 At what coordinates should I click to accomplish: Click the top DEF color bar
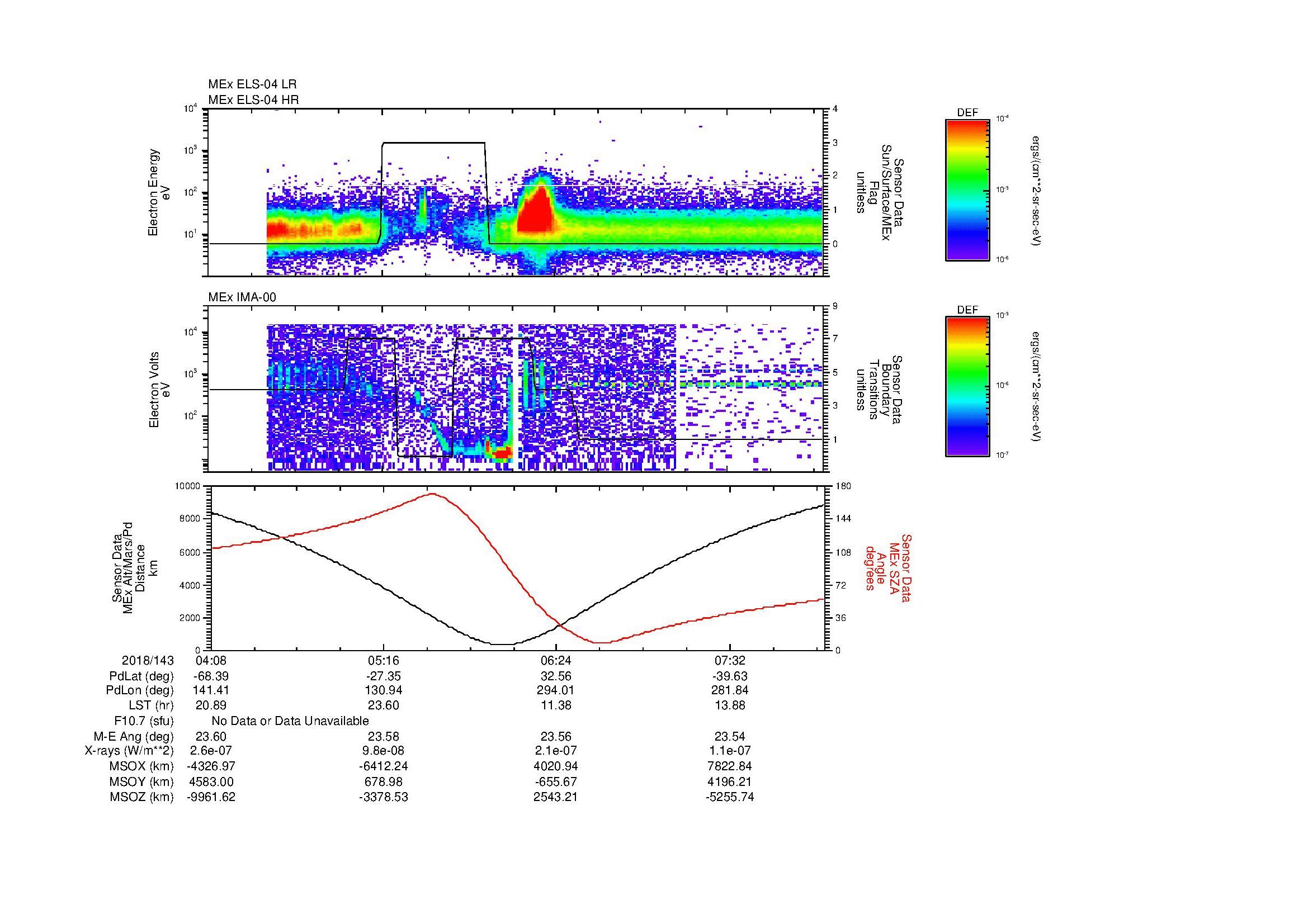967,189
